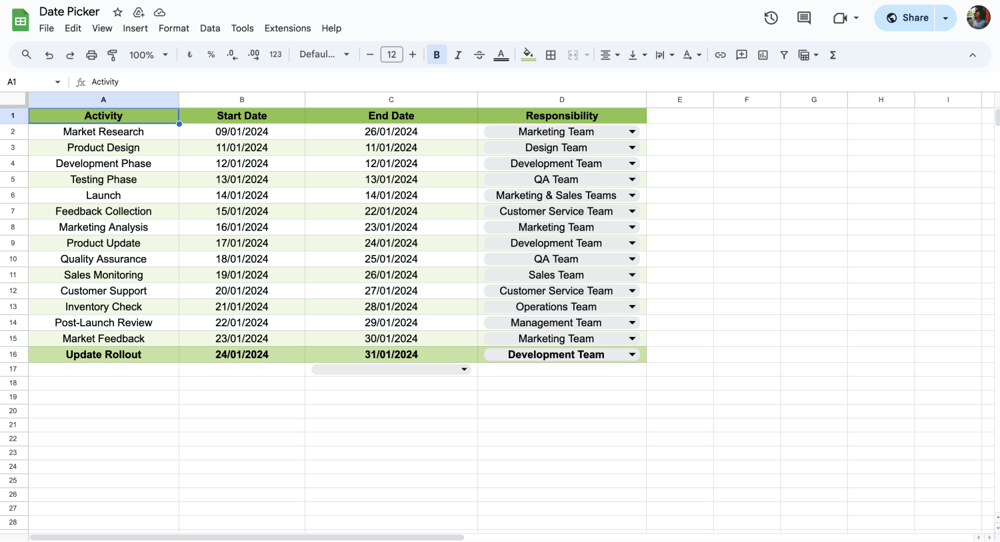Open the Insert menu
1000x542 pixels.
(135, 28)
